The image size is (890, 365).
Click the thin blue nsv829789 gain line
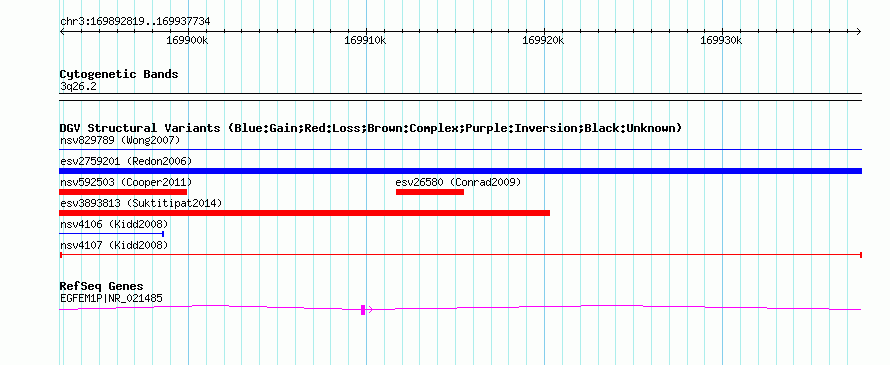click(460, 150)
